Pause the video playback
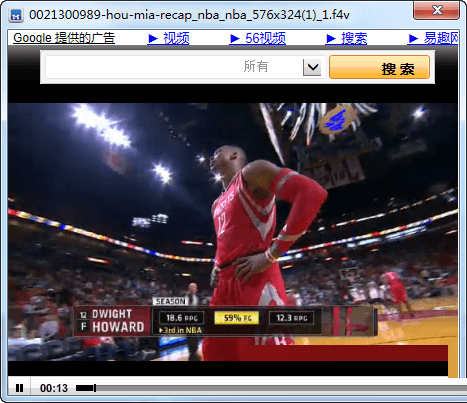Screen dimensions: 467x403 [19, 388]
